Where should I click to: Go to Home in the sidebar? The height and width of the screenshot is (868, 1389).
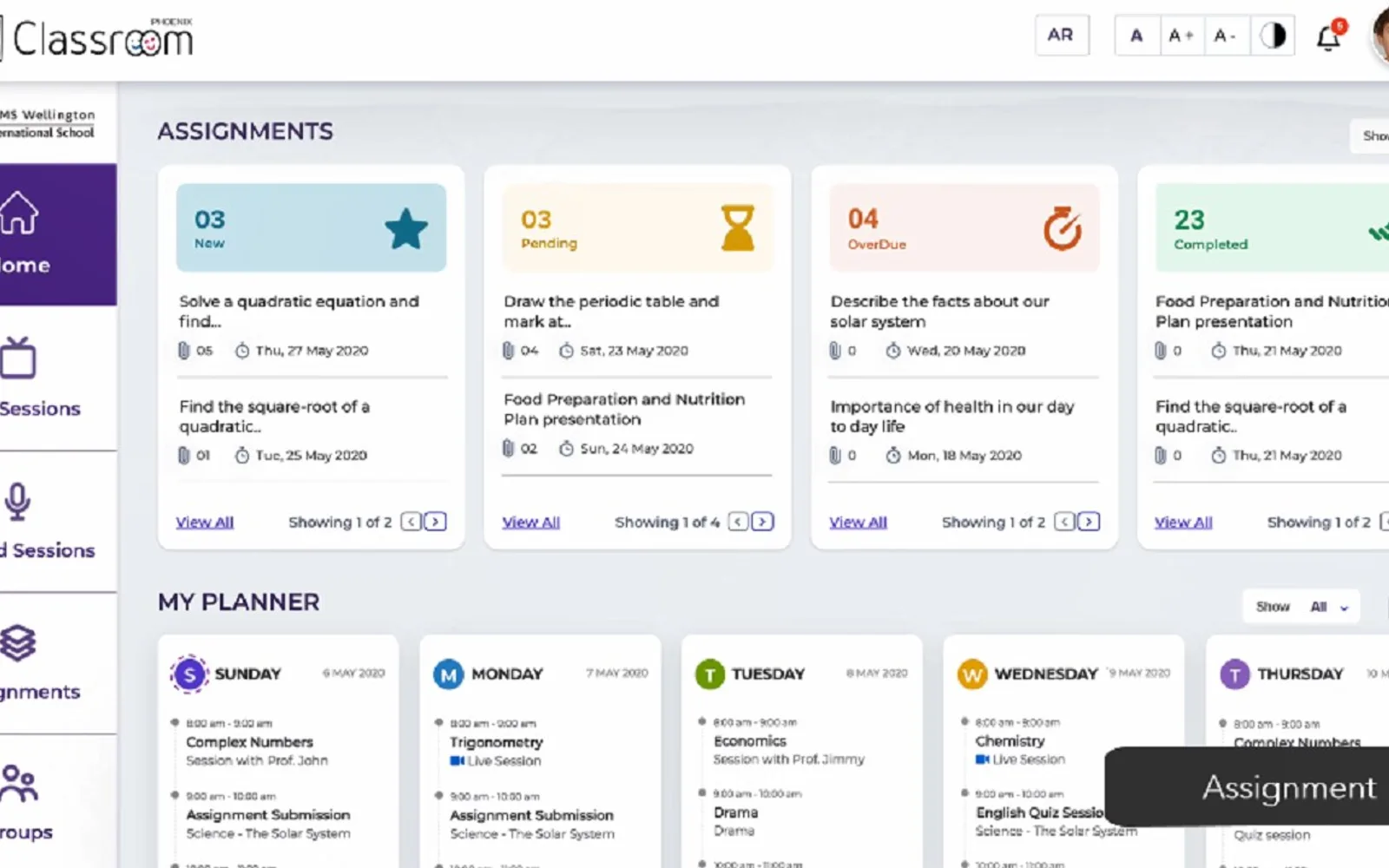pos(57,234)
